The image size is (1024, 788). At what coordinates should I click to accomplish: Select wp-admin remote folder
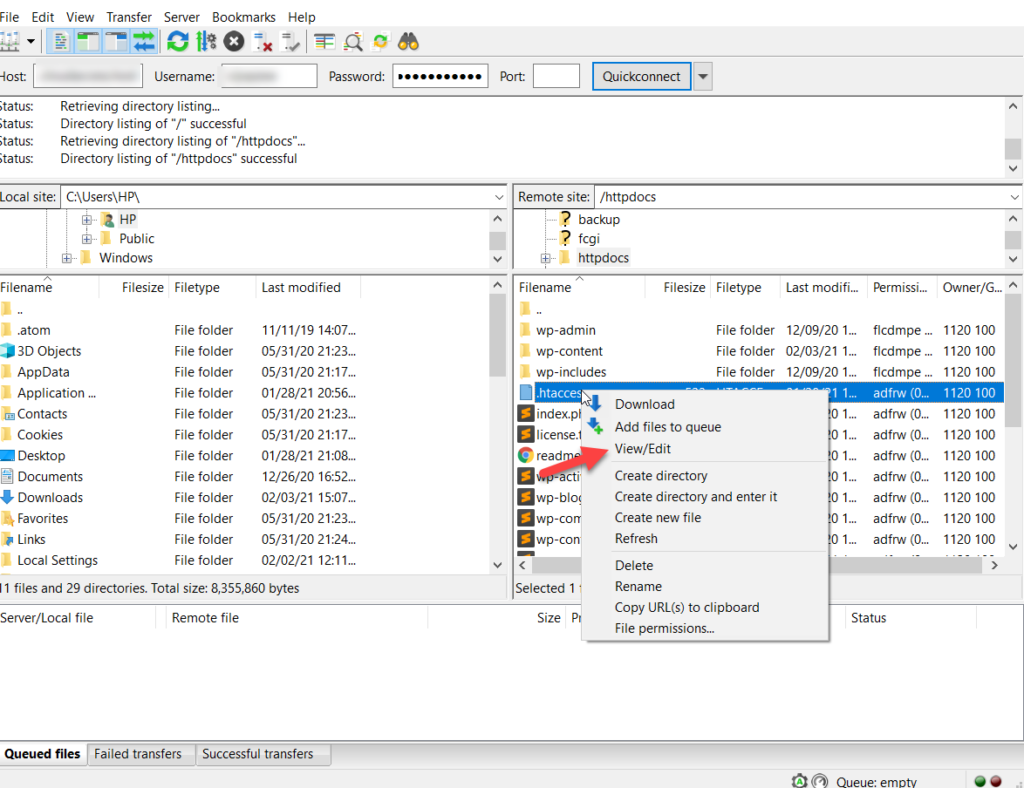pos(566,330)
